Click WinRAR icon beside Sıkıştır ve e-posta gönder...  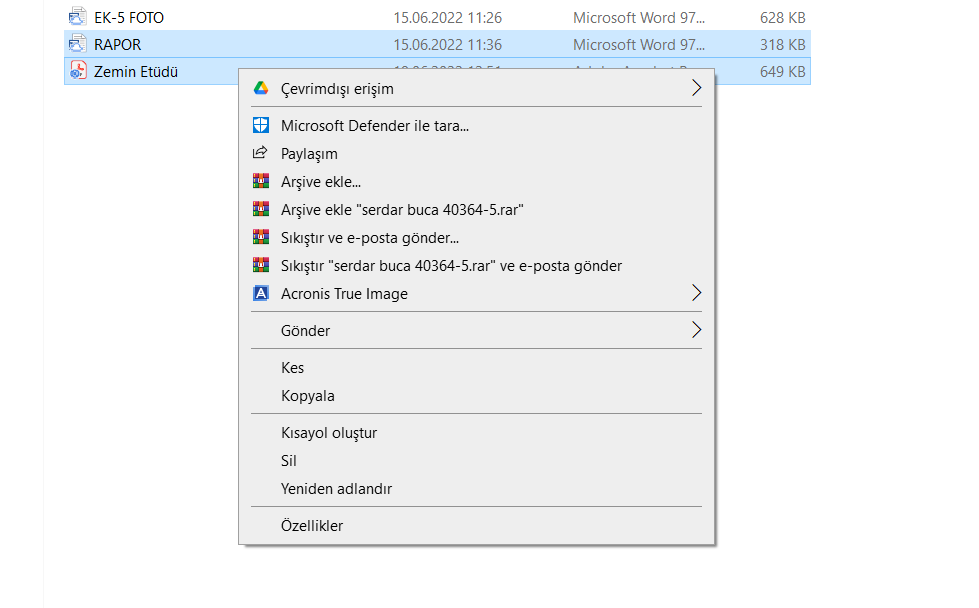click(x=261, y=237)
